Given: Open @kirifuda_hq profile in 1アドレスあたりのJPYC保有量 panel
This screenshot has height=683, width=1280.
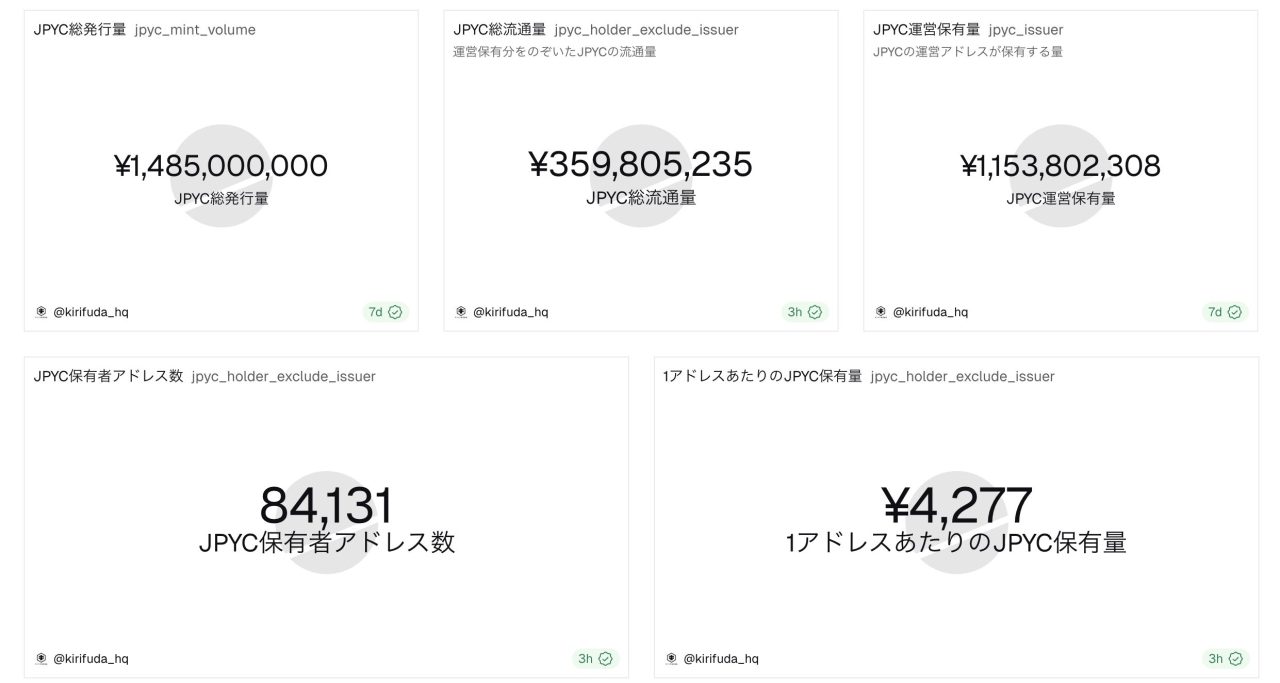Looking at the screenshot, I should coord(720,659).
